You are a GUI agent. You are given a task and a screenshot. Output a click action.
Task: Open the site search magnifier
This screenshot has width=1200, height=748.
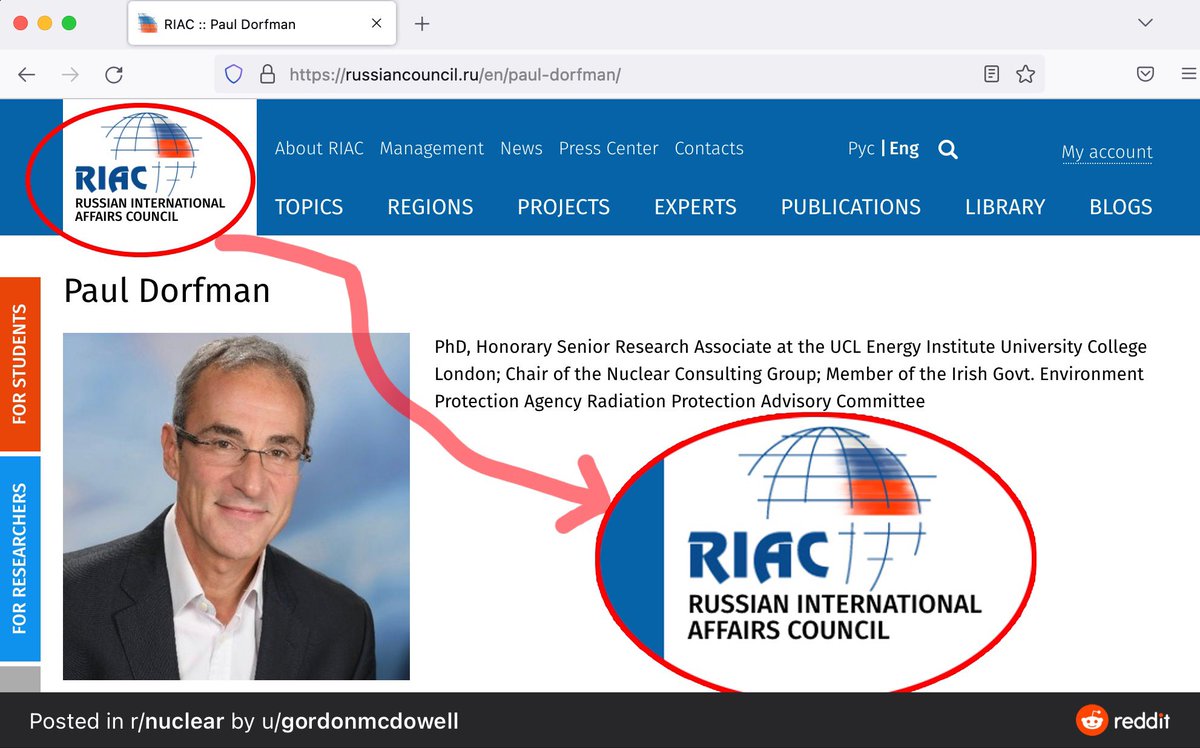coord(948,150)
